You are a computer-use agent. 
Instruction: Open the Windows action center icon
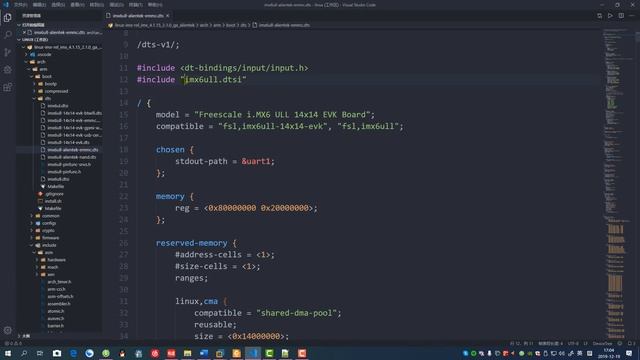pos(629,353)
